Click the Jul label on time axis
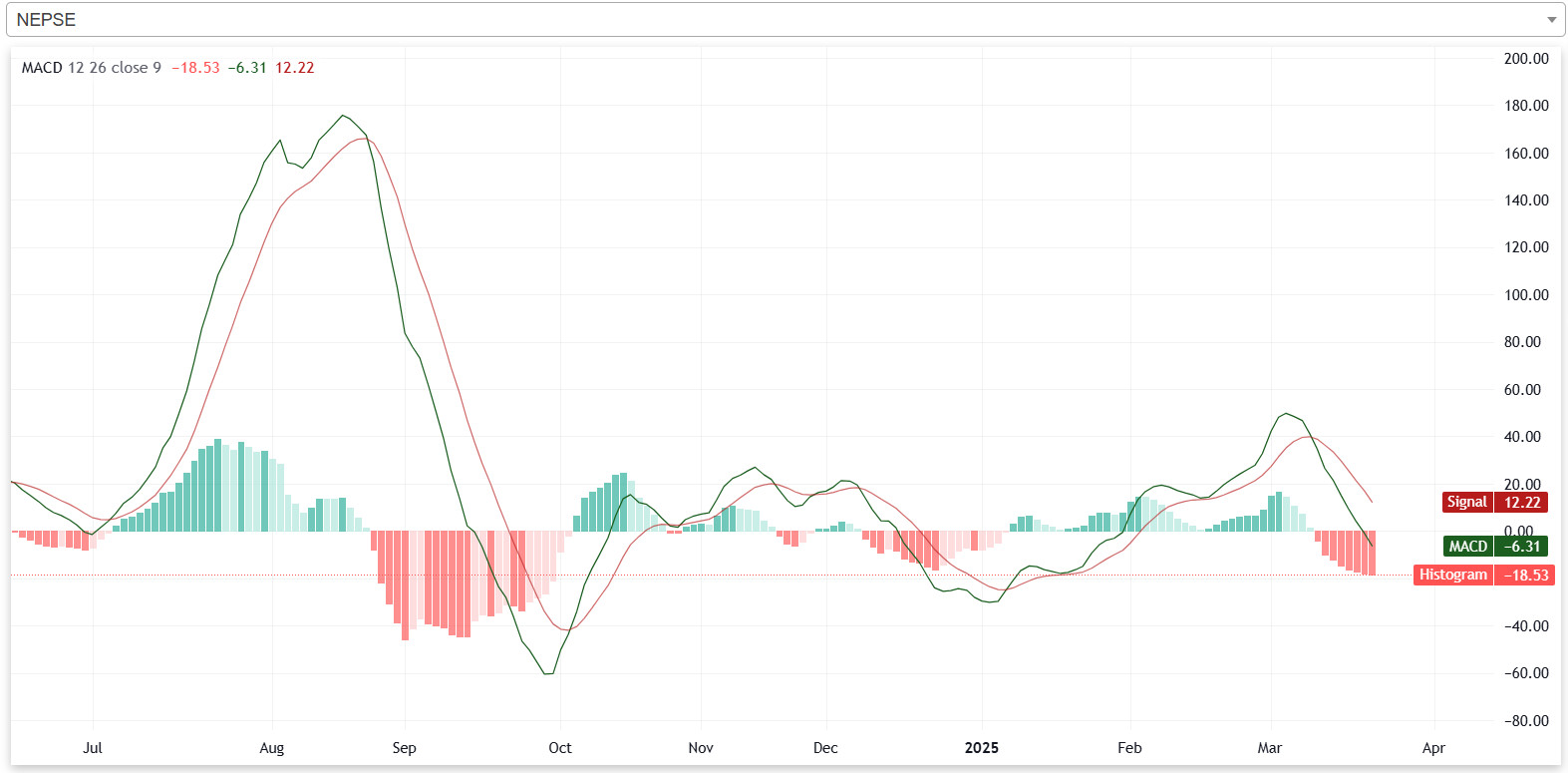The width and height of the screenshot is (1568, 773). [x=93, y=748]
